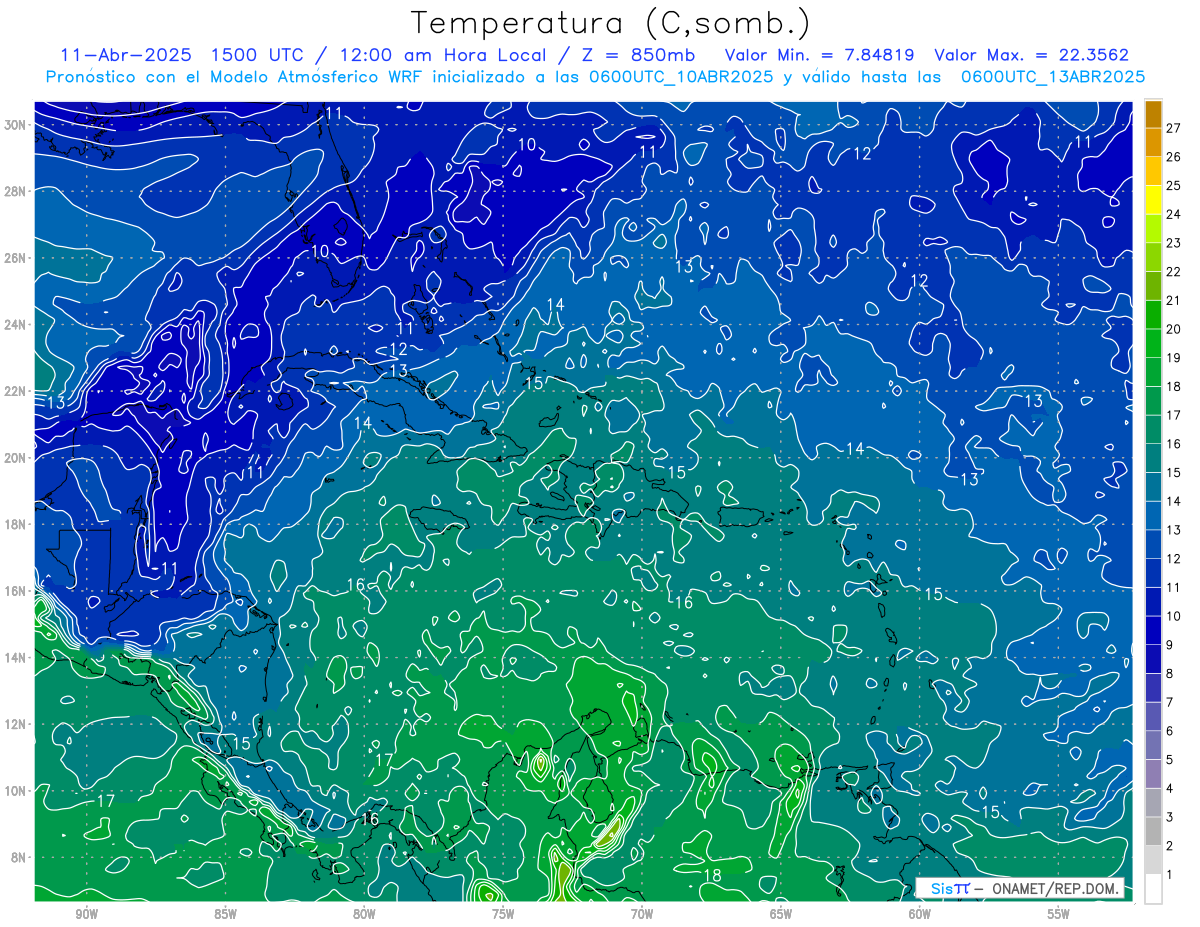Click the "12:00 am Hora Local" text

point(439,55)
